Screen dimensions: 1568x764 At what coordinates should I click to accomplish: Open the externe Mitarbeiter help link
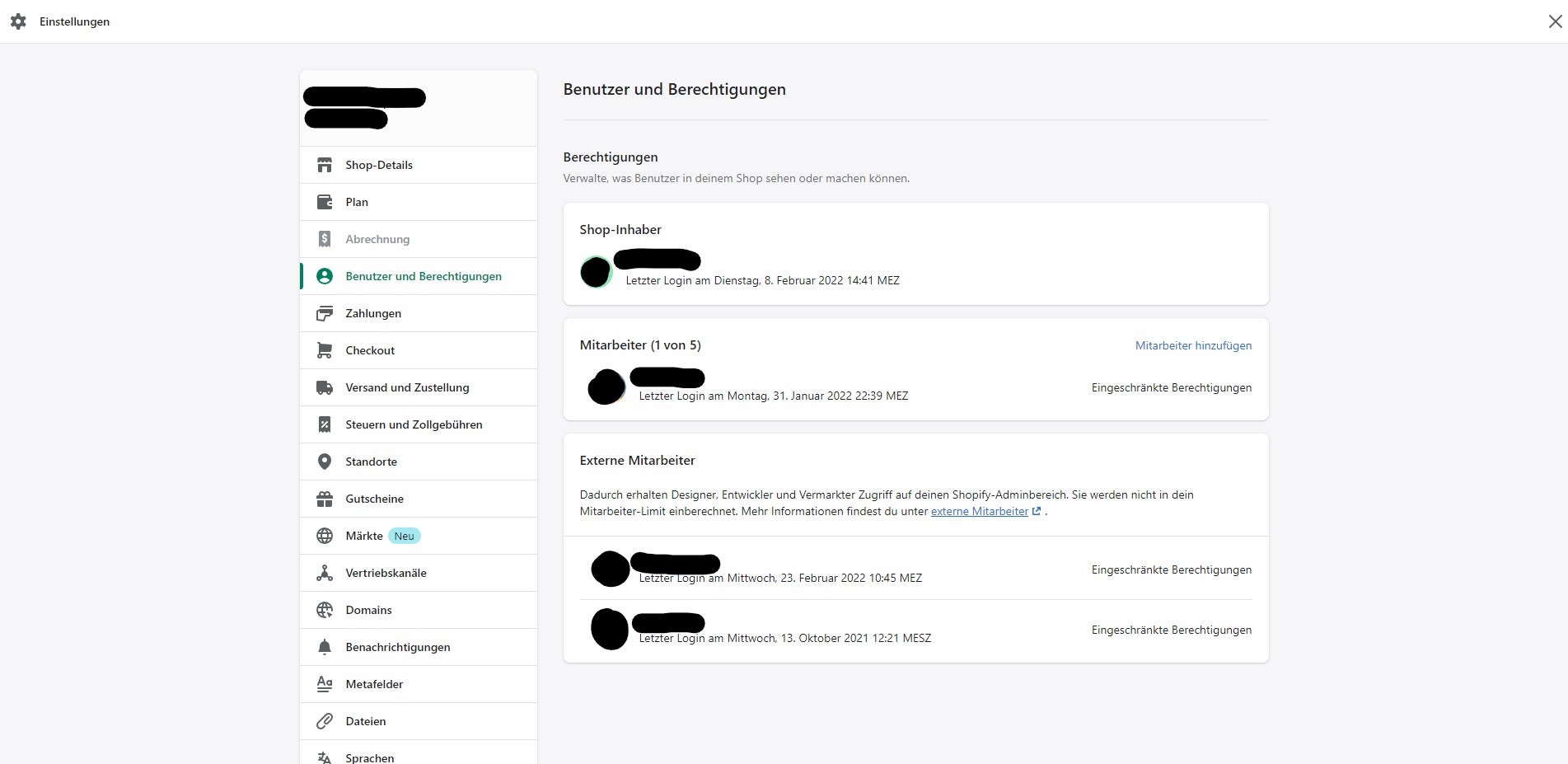click(x=980, y=512)
